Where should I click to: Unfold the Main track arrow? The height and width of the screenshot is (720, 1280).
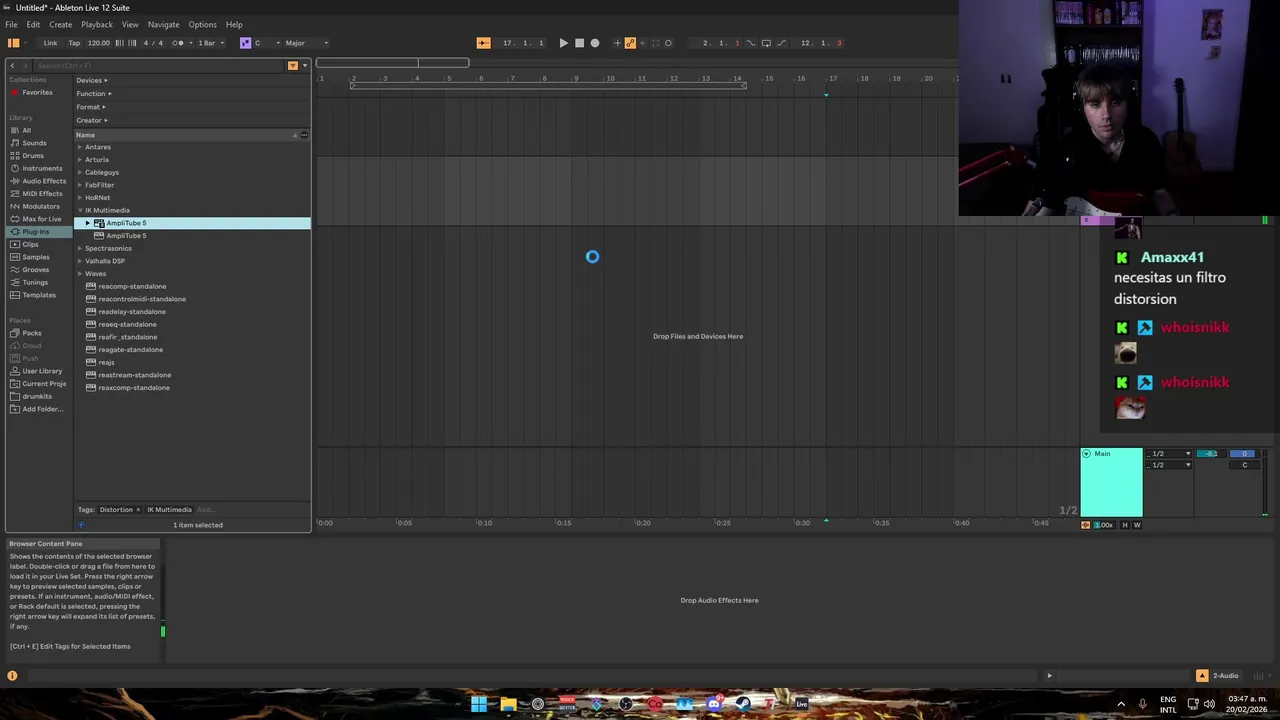[1086, 454]
